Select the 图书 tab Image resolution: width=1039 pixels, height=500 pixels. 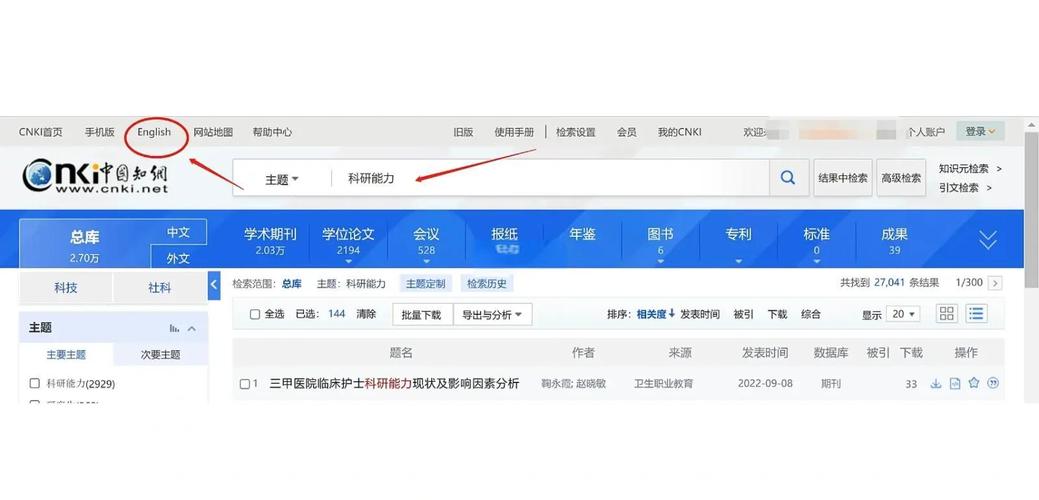click(661, 241)
